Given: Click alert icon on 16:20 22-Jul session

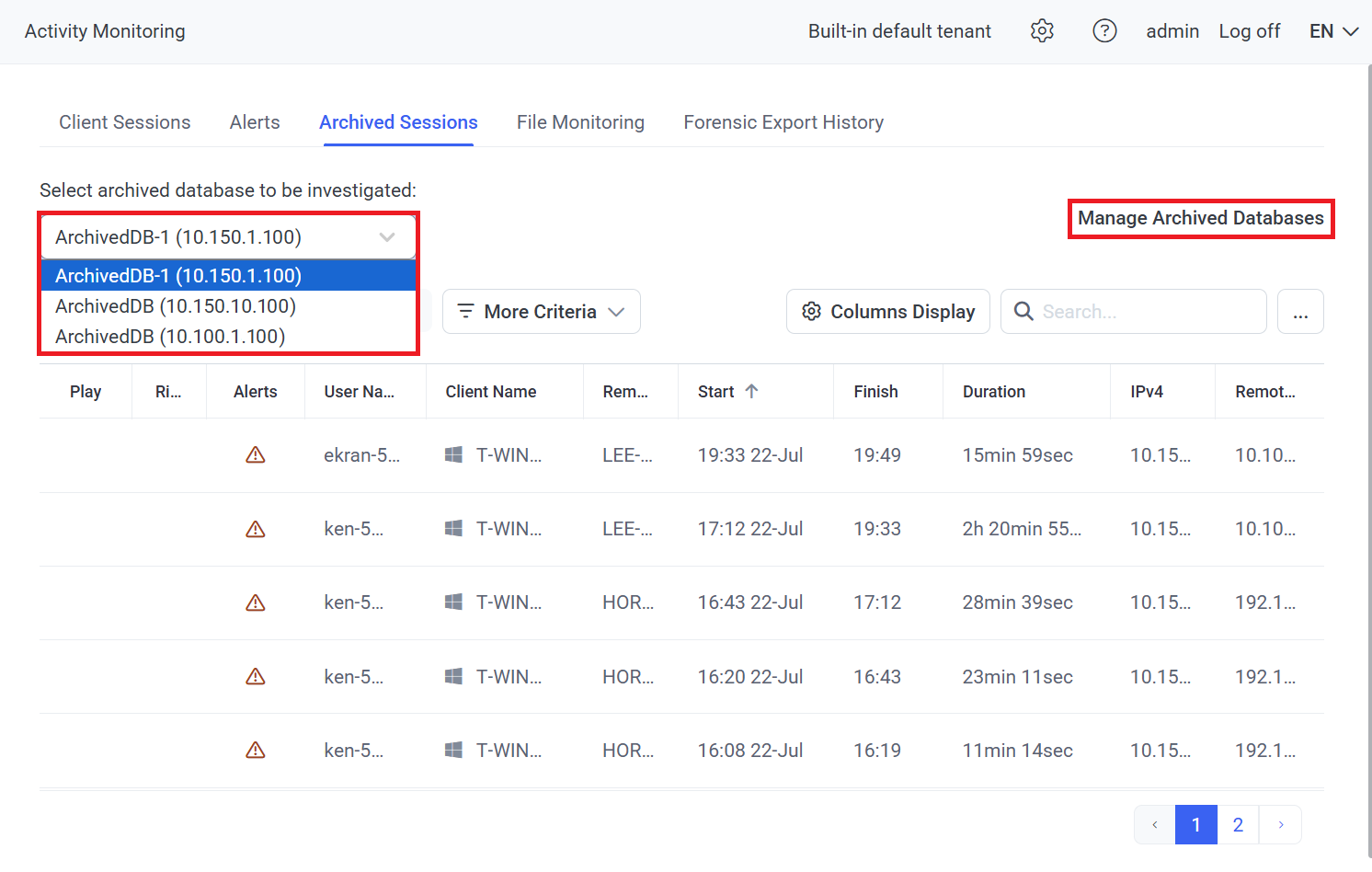Looking at the screenshot, I should pos(256,677).
